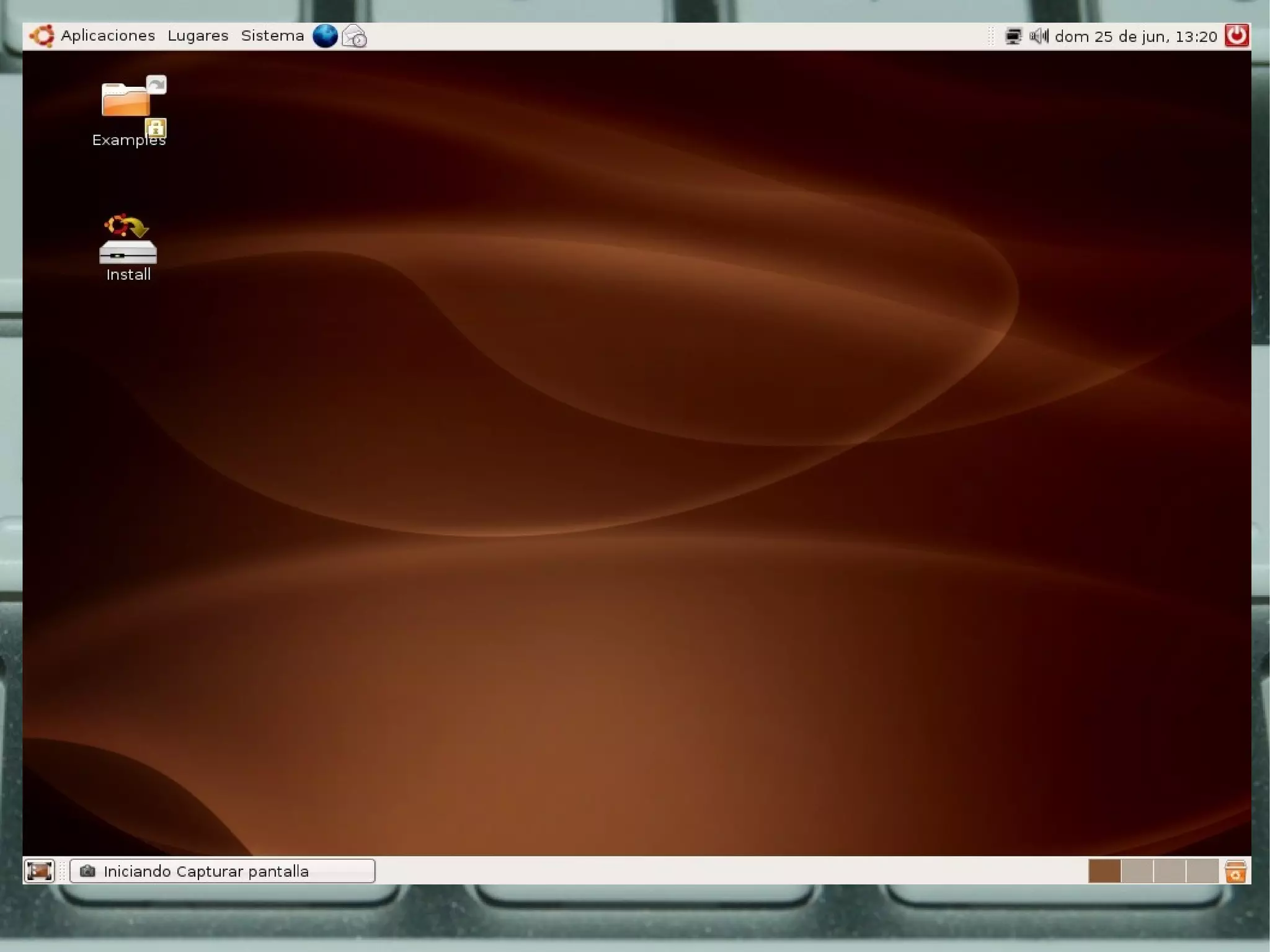This screenshot has height=952, width=1270.
Task: Switch to the first brown workspace
Action: [x=1104, y=871]
